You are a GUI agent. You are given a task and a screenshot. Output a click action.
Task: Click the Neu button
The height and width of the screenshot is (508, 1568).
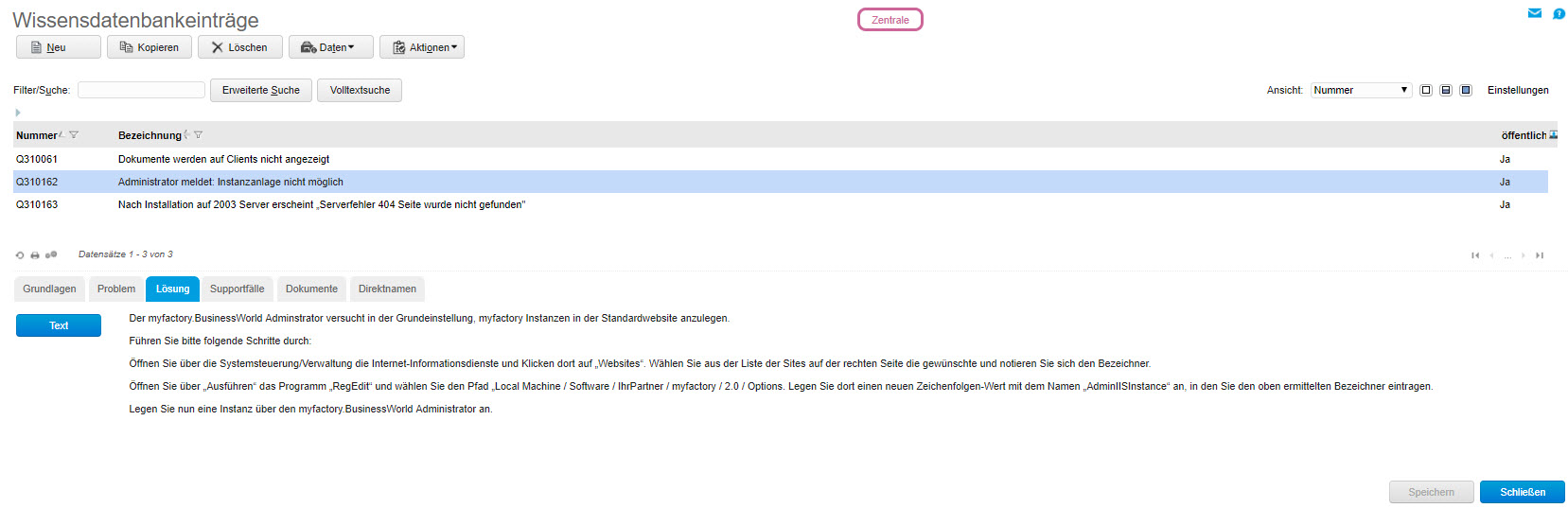pos(59,47)
